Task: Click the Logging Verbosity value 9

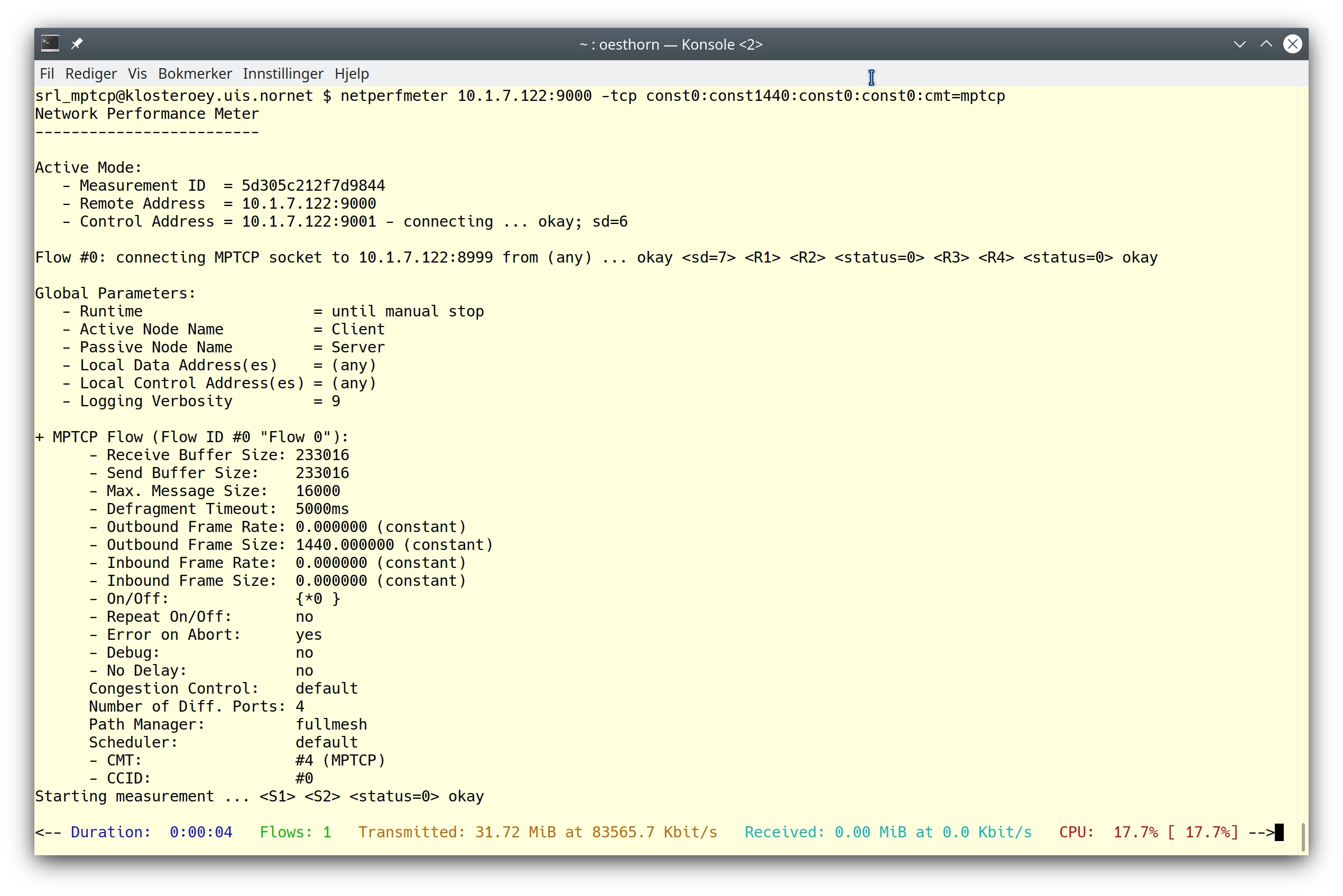Action: (336, 401)
